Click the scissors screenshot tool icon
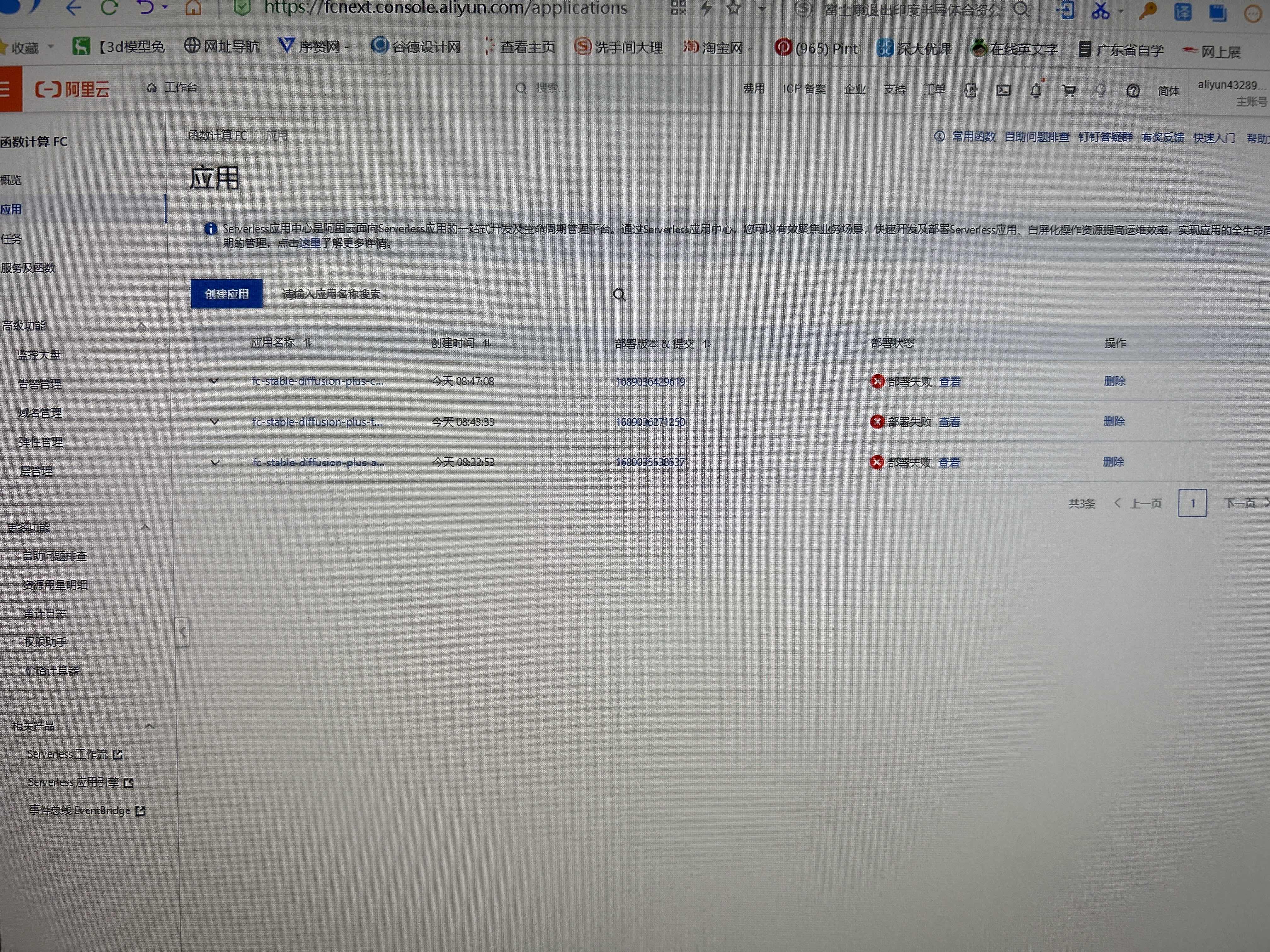Image resolution: width=1270 pixels, height=952 pixels. pyautogui.click(x=1100, y=10)
